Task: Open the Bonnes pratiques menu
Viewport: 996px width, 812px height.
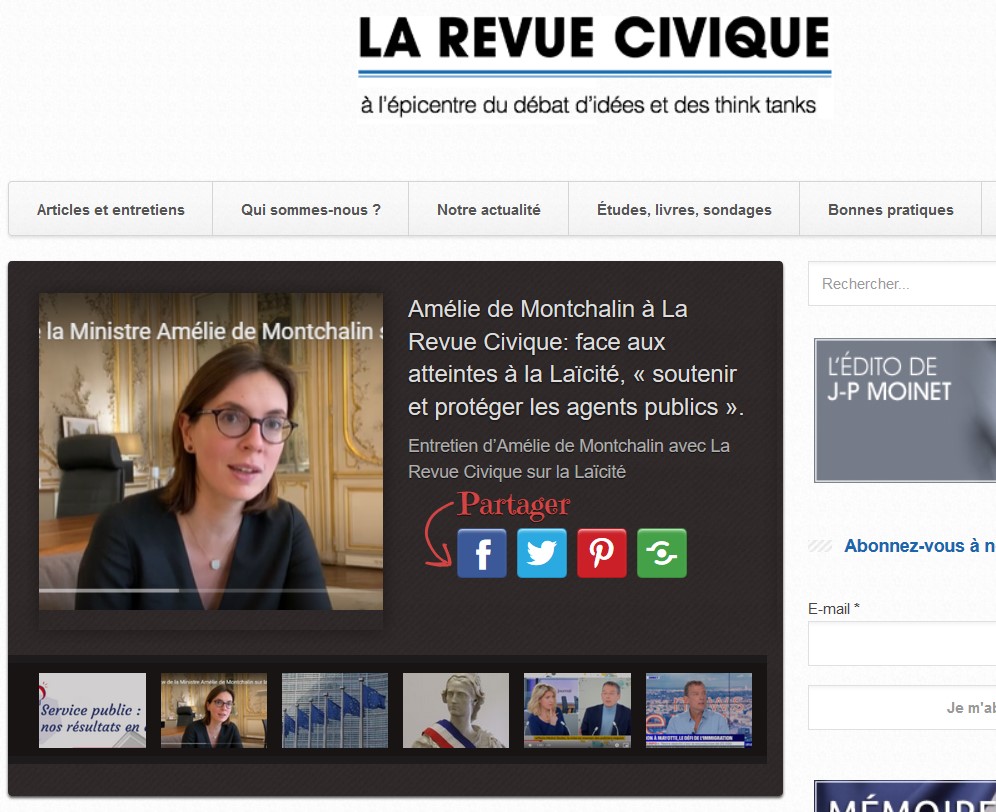Action: click(891, 209)
